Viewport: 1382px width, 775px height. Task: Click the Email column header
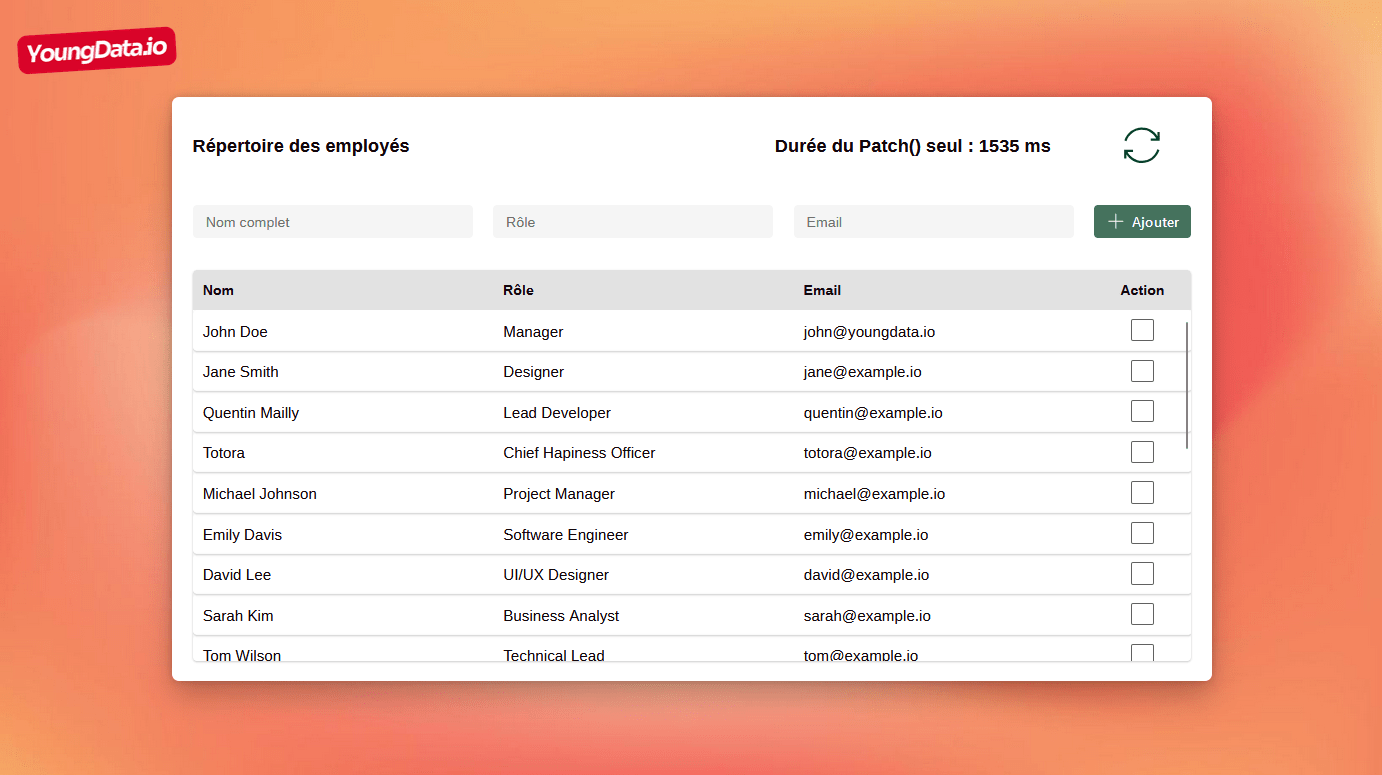tap(822, 290)
